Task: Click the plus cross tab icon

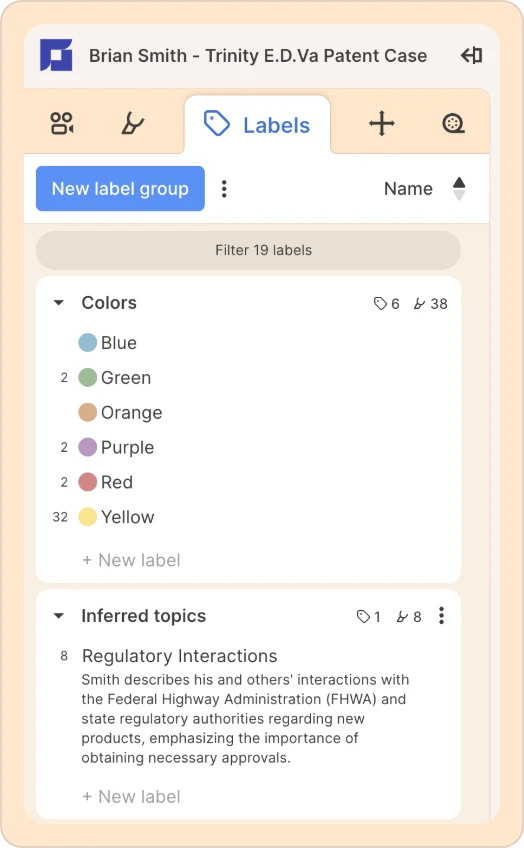Action: pyautogui.click(x=382, y=123)
